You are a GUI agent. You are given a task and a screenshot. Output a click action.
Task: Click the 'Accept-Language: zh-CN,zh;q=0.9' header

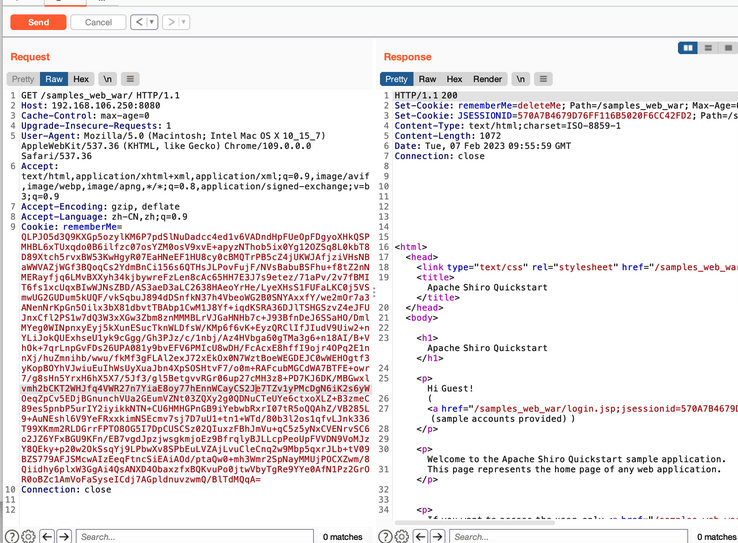coord(104,217)
